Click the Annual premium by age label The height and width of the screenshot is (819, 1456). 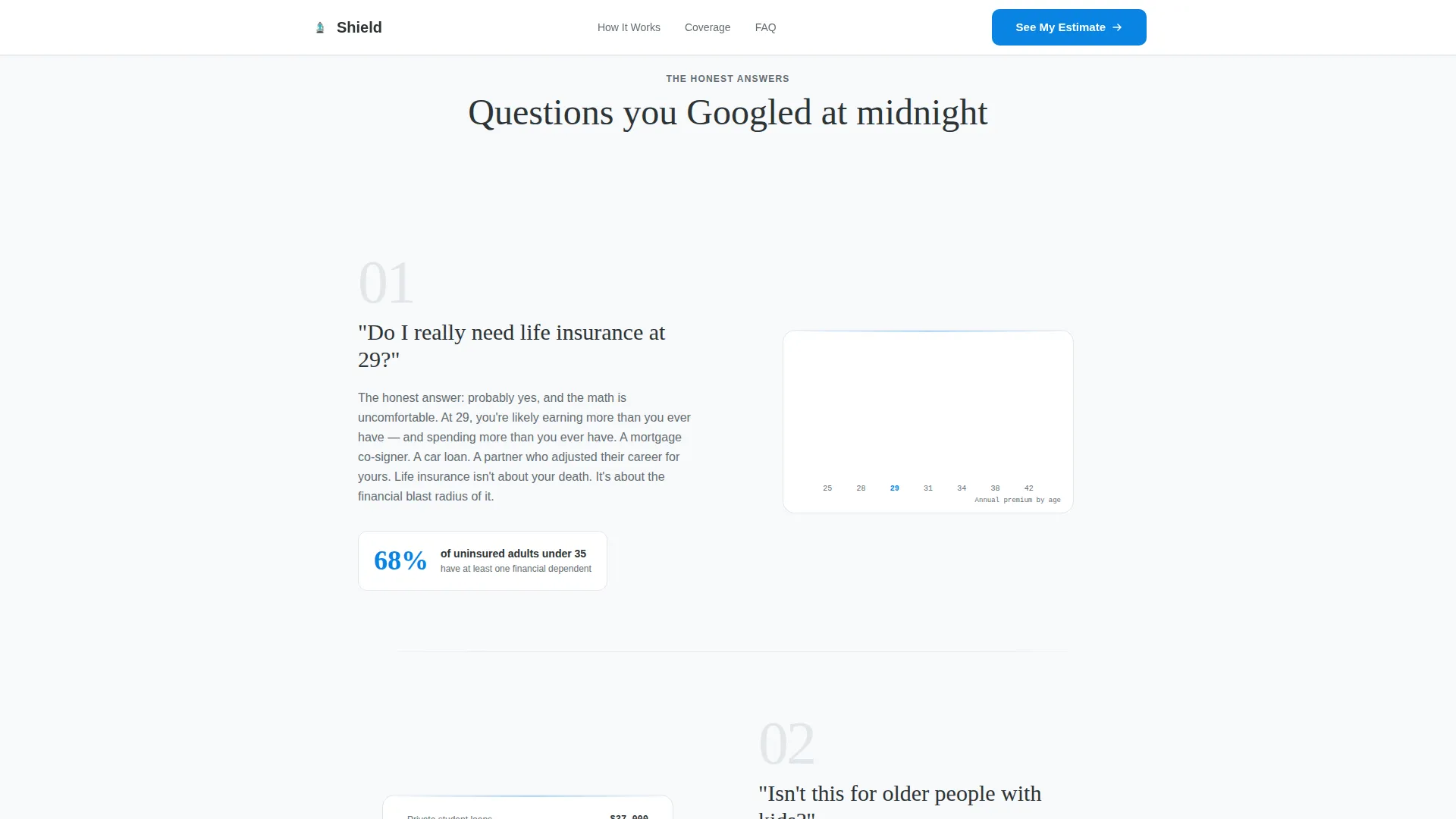(1018, 500)
